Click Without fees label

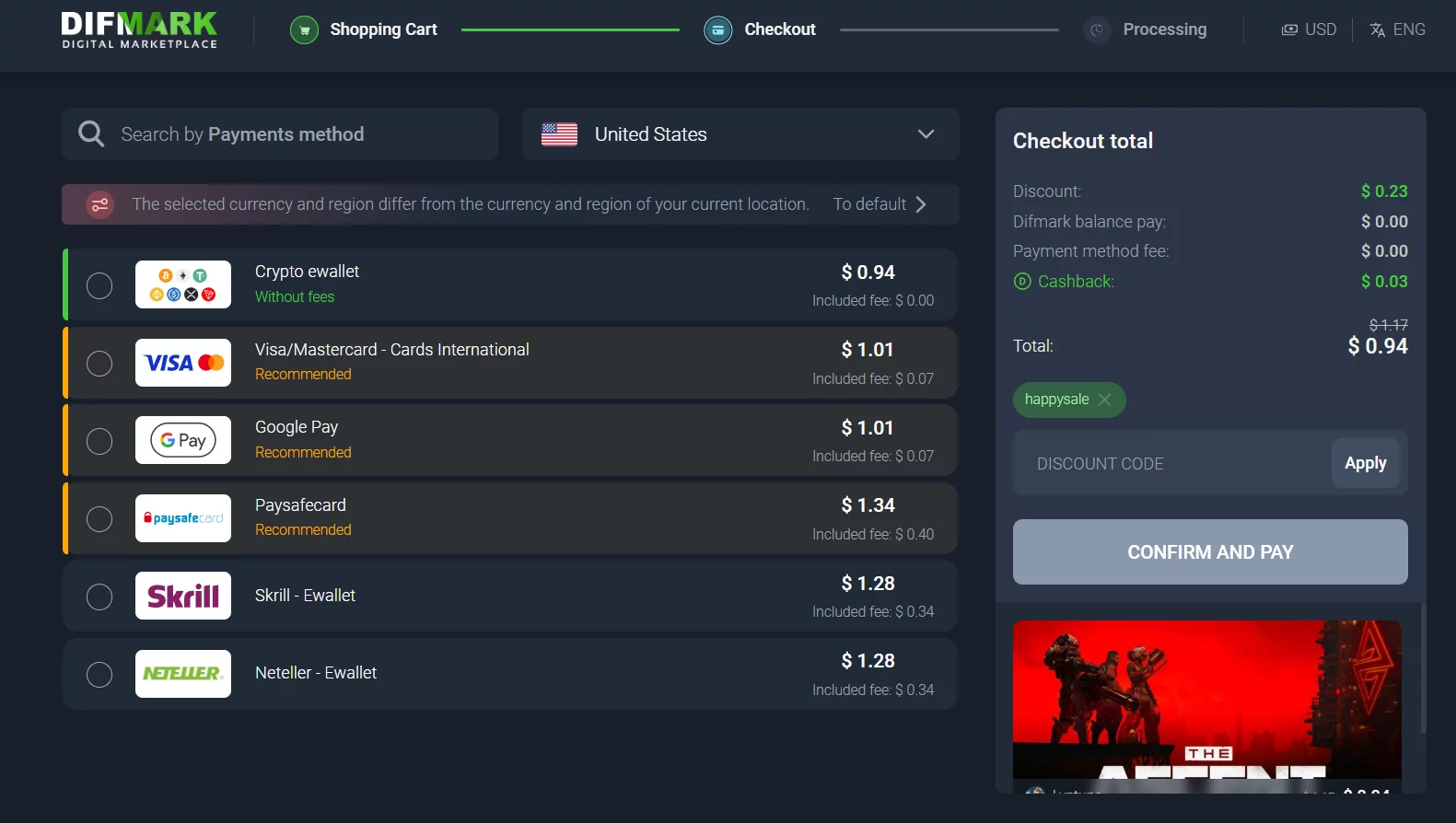click(x=295, y=296)
